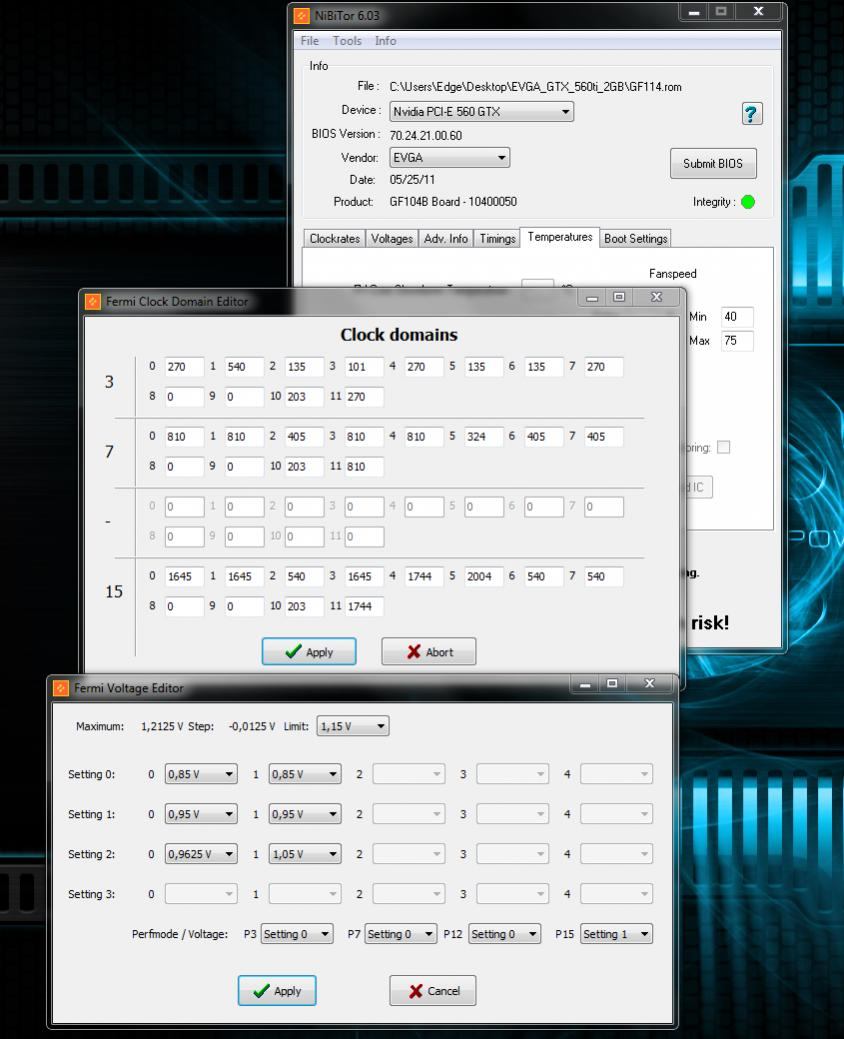Viewport: 844px width, 1039px height.
Task: Click perf level 15 domain 0 field 1645
Action: pyautogui.click(x=184, y=576)
